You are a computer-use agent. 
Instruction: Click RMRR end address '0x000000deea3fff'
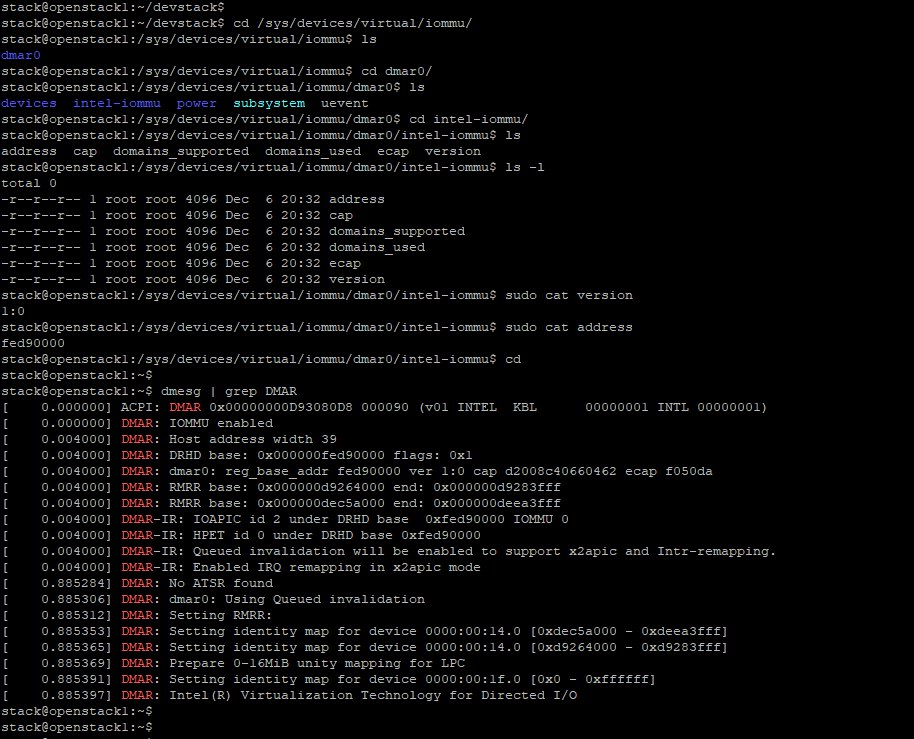497,504
